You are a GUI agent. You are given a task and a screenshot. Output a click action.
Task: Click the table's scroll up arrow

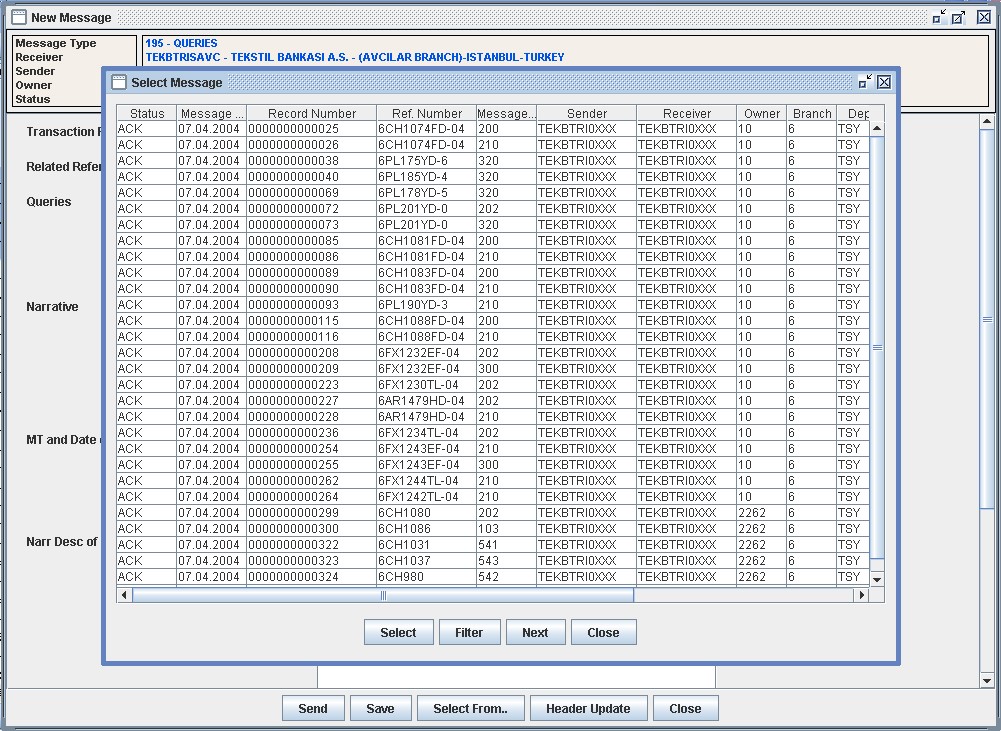click(877, 128)
